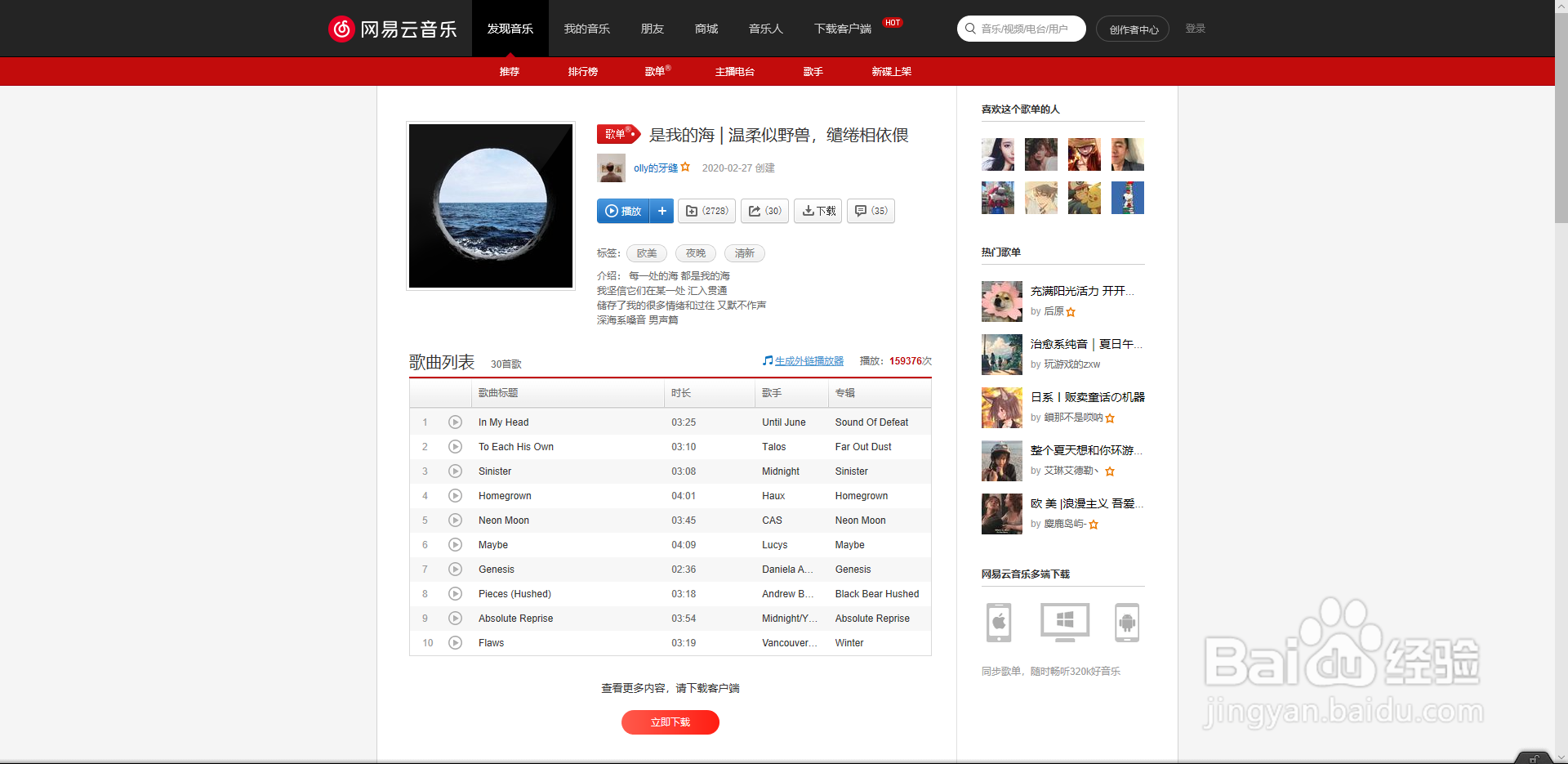Open hot playlist 整个夏天想和你环游...
The image size is (1568, 764).
pos(1086,450)
